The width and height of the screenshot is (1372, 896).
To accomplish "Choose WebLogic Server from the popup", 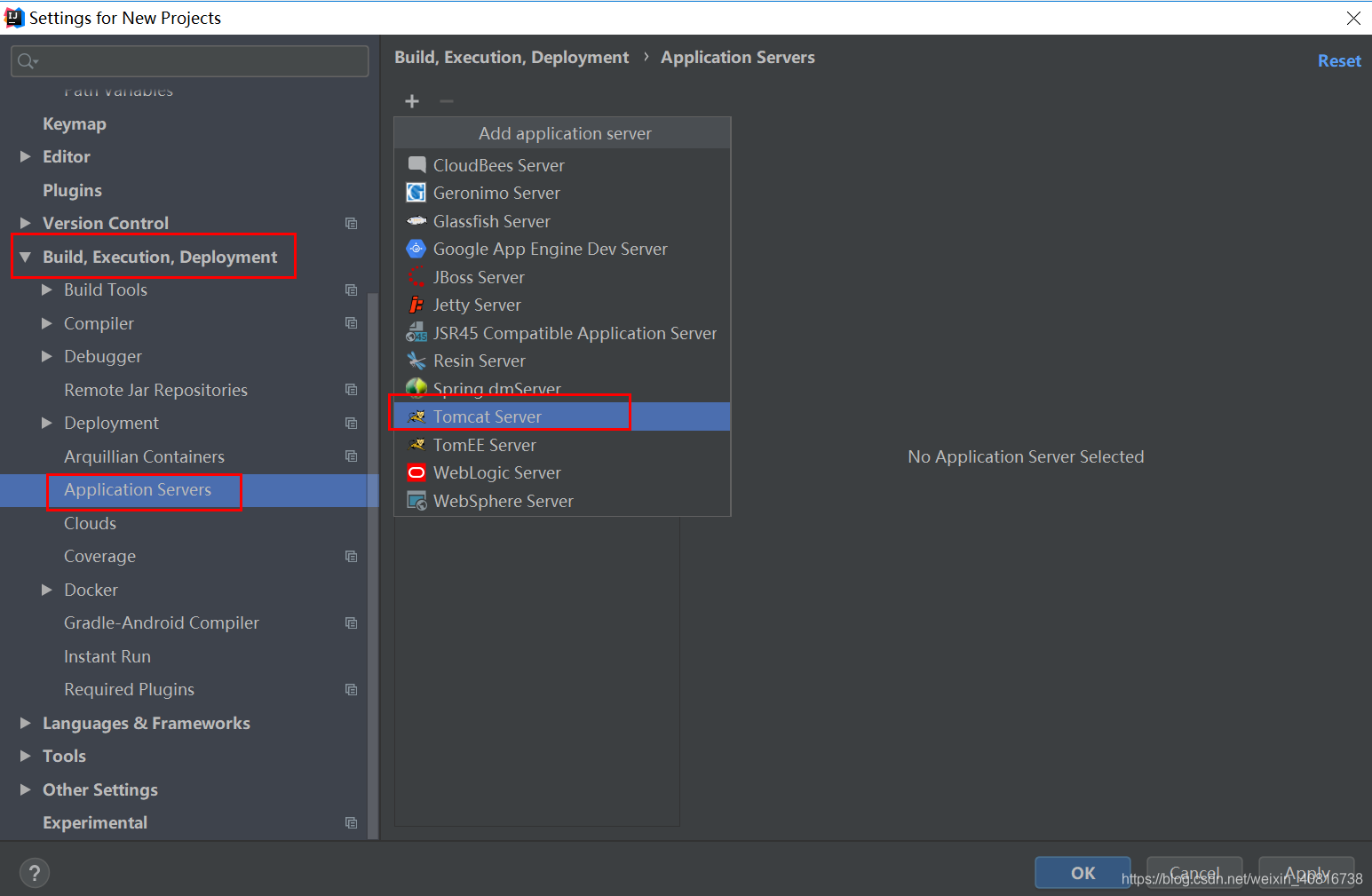I will coord(562,472).
